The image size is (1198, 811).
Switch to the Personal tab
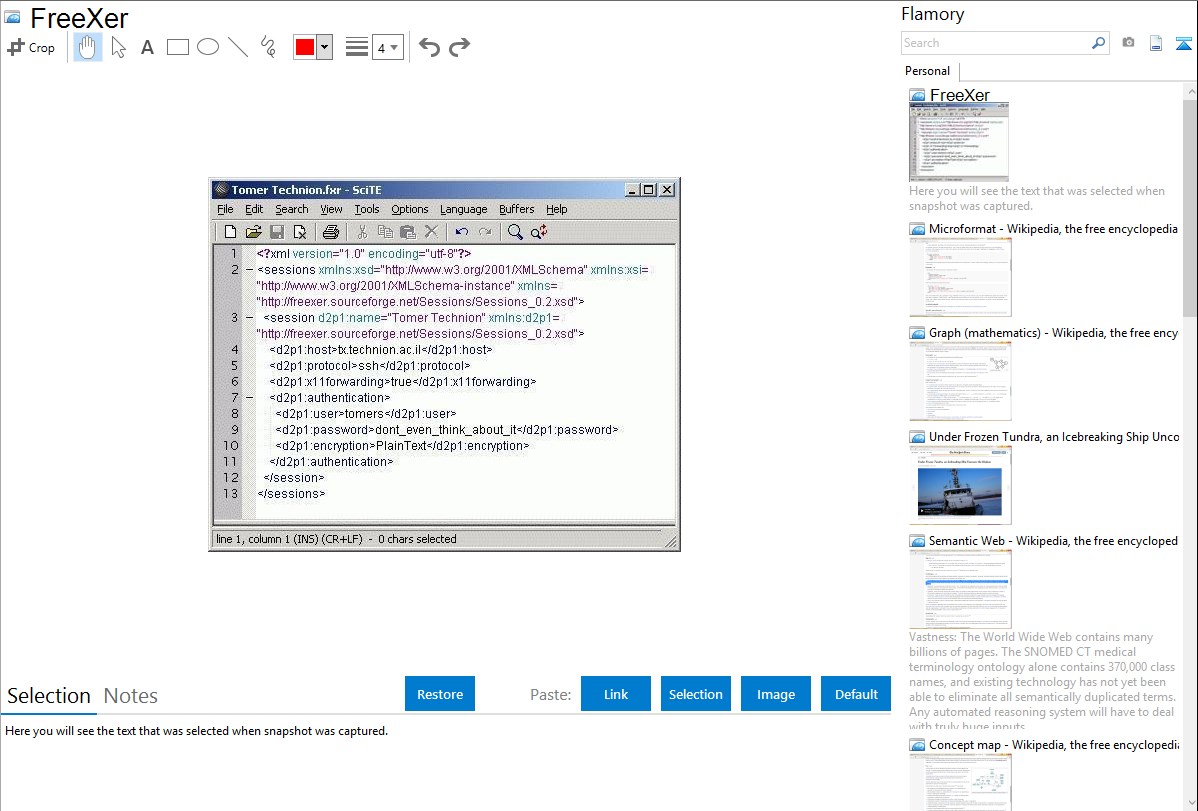click(x=928, y=70)
